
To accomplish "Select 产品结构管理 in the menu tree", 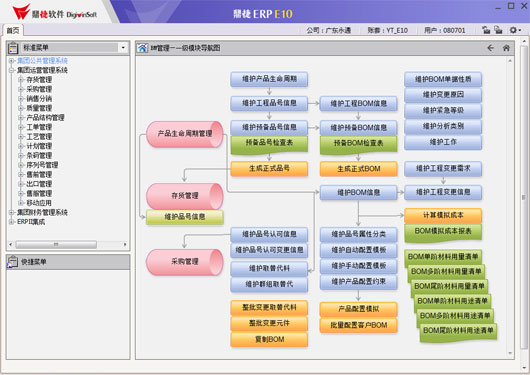I will click(45, 118).
